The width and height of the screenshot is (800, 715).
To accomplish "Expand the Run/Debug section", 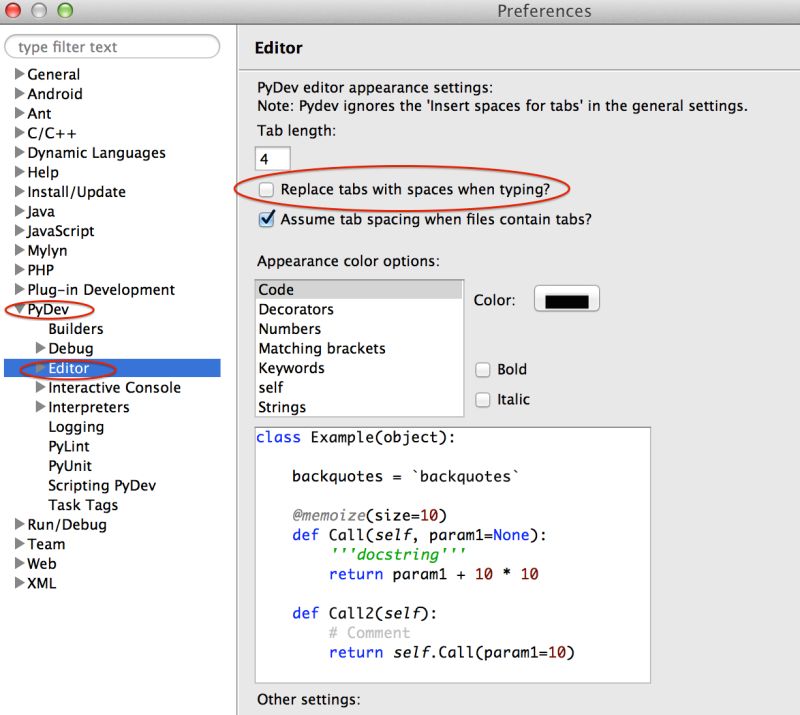I will click(x=20, y=524).
